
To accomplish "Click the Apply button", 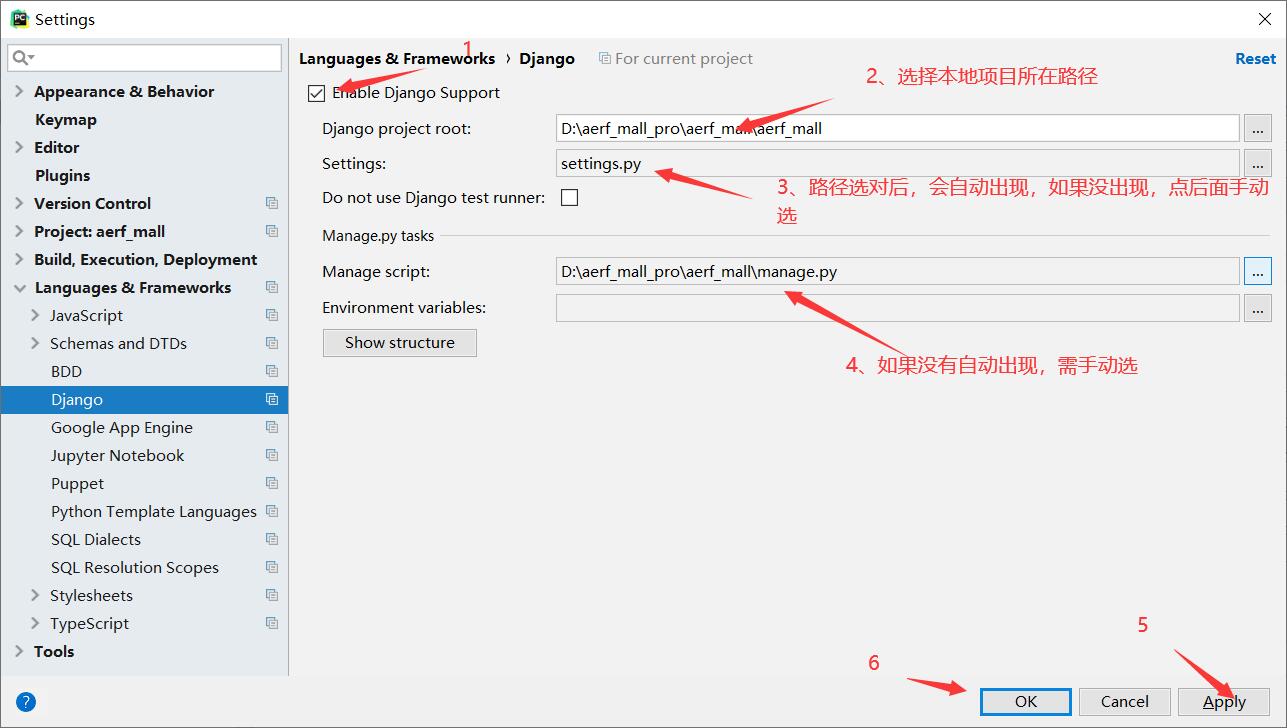I will [x=1224, y=701].
